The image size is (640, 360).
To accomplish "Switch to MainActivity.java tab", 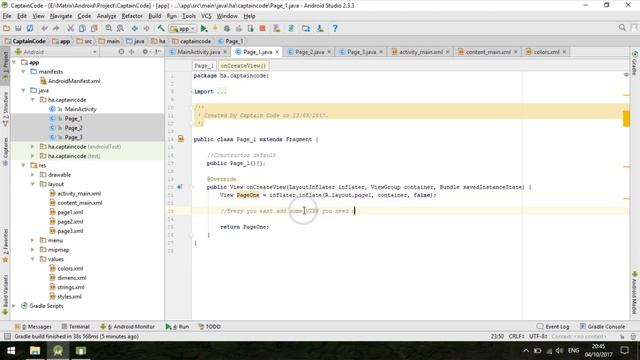I will tap(198, 52).
